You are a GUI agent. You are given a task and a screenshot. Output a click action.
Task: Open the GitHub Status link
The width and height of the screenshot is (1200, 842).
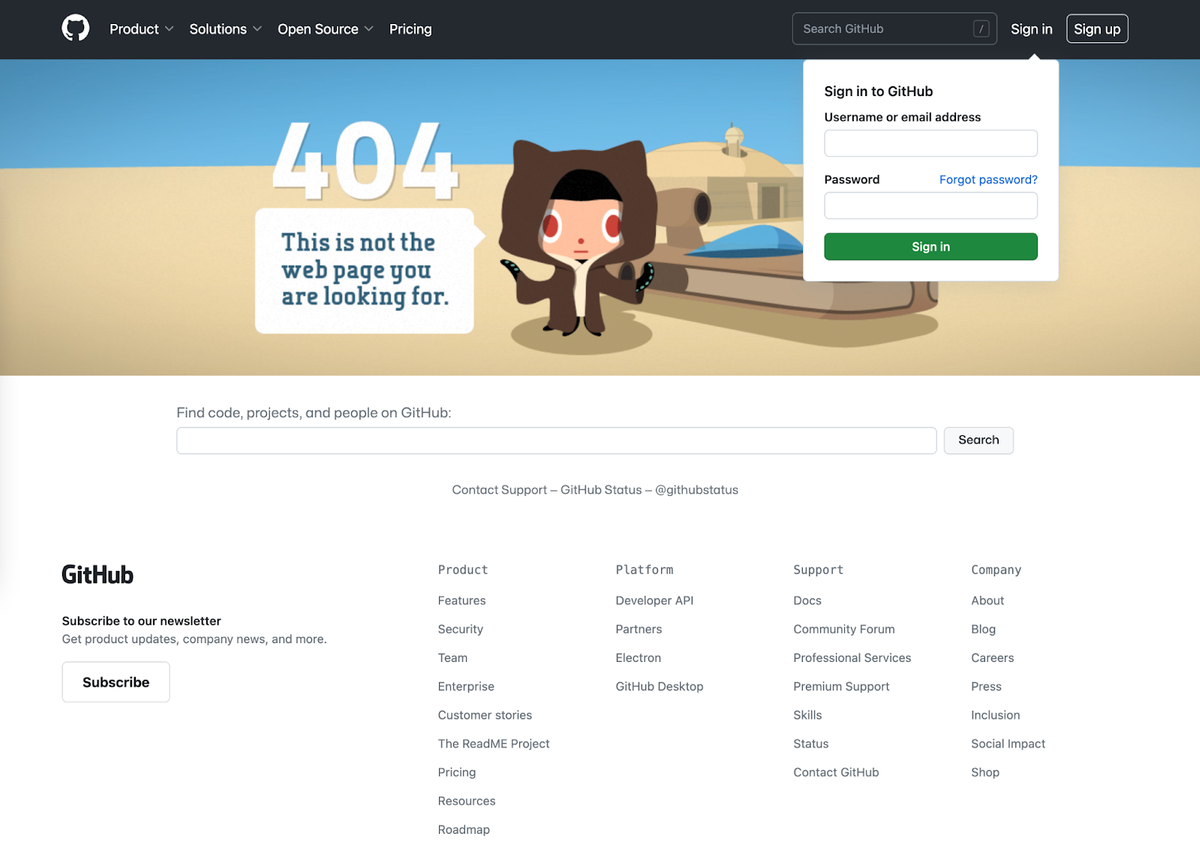point(601,490)
